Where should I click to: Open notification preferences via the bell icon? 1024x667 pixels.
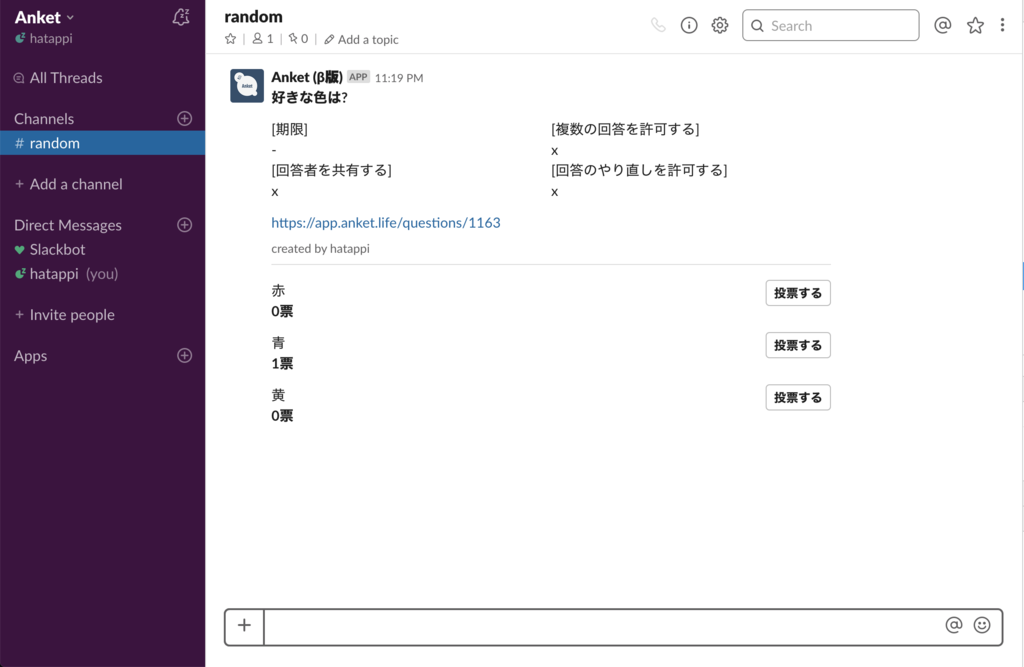[181, 17]
